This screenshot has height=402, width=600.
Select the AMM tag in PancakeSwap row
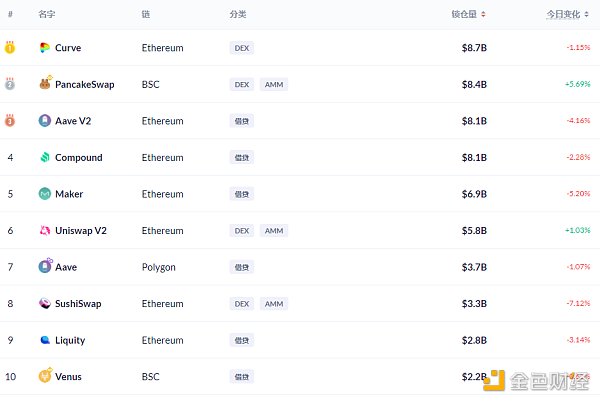pyautogui.click(x=274, y=85)
